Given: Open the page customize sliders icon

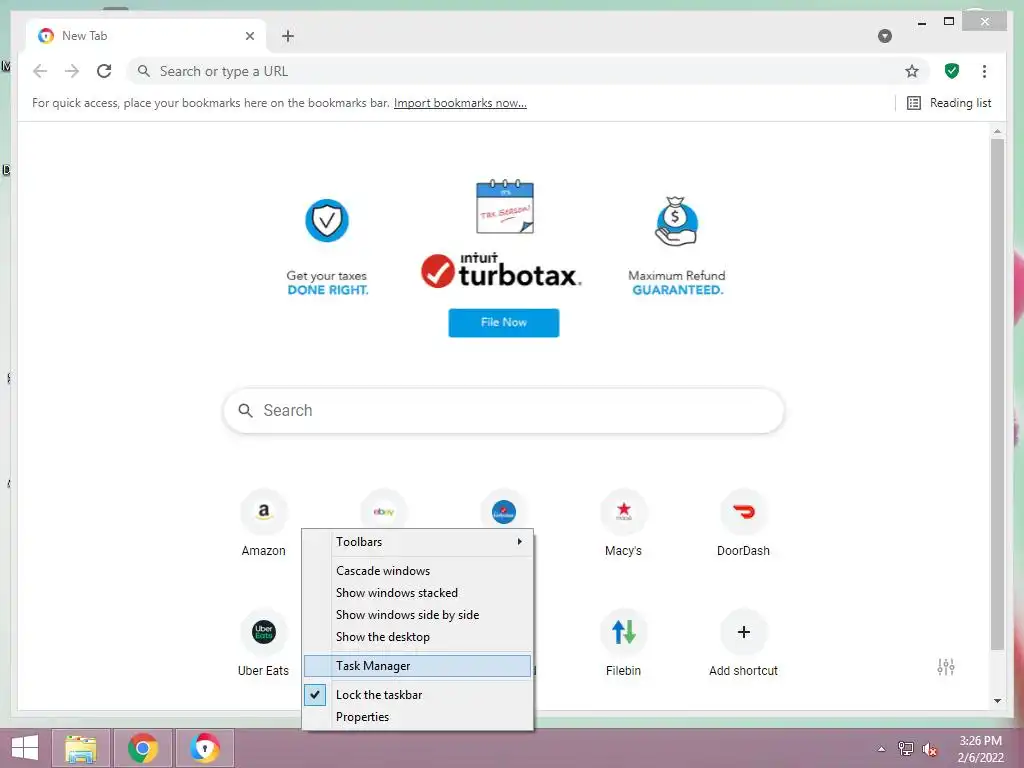Looking at the screenshot, I should click(x=946, y=667).
